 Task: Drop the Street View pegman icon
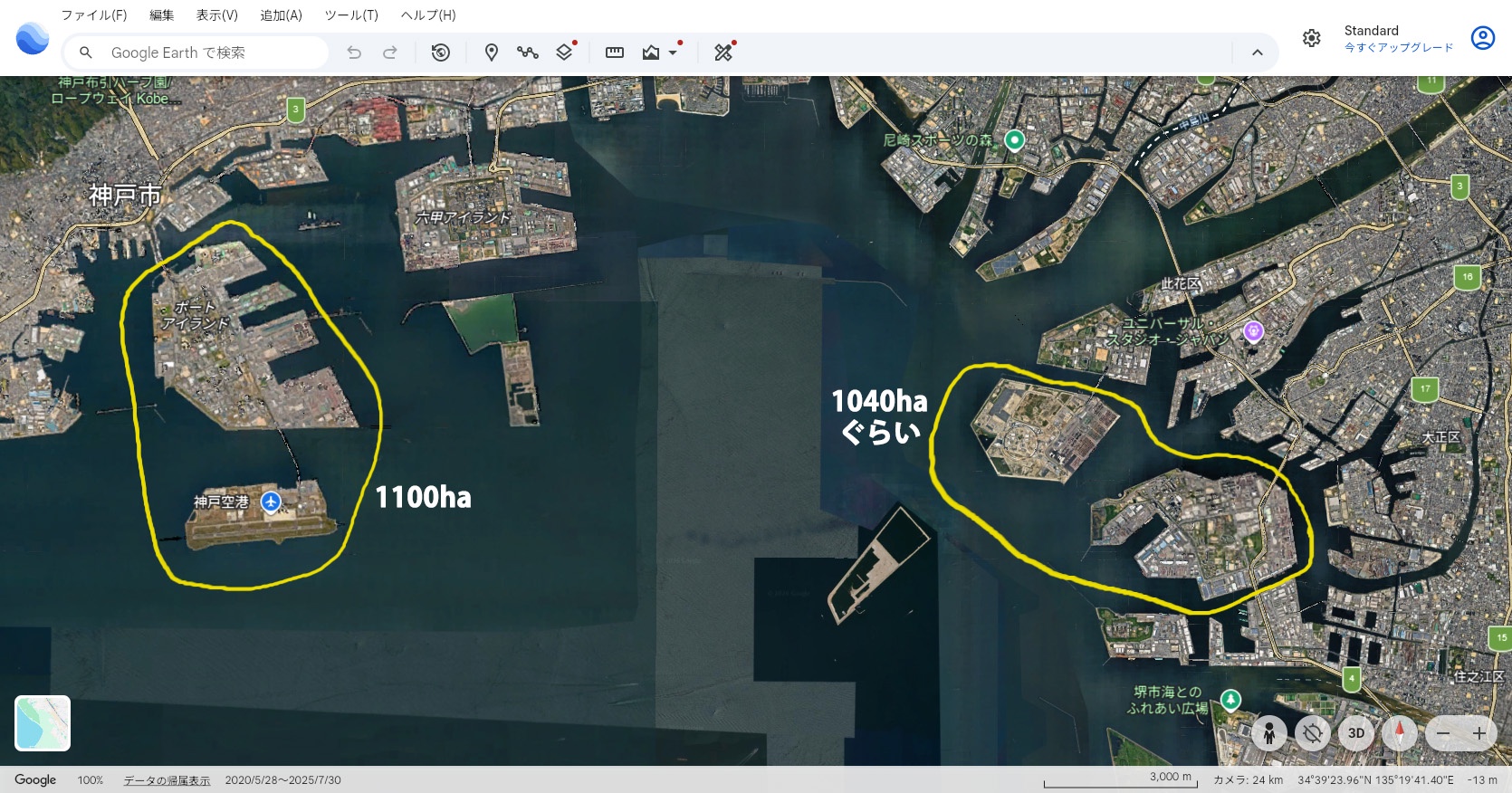point(1269,733)
